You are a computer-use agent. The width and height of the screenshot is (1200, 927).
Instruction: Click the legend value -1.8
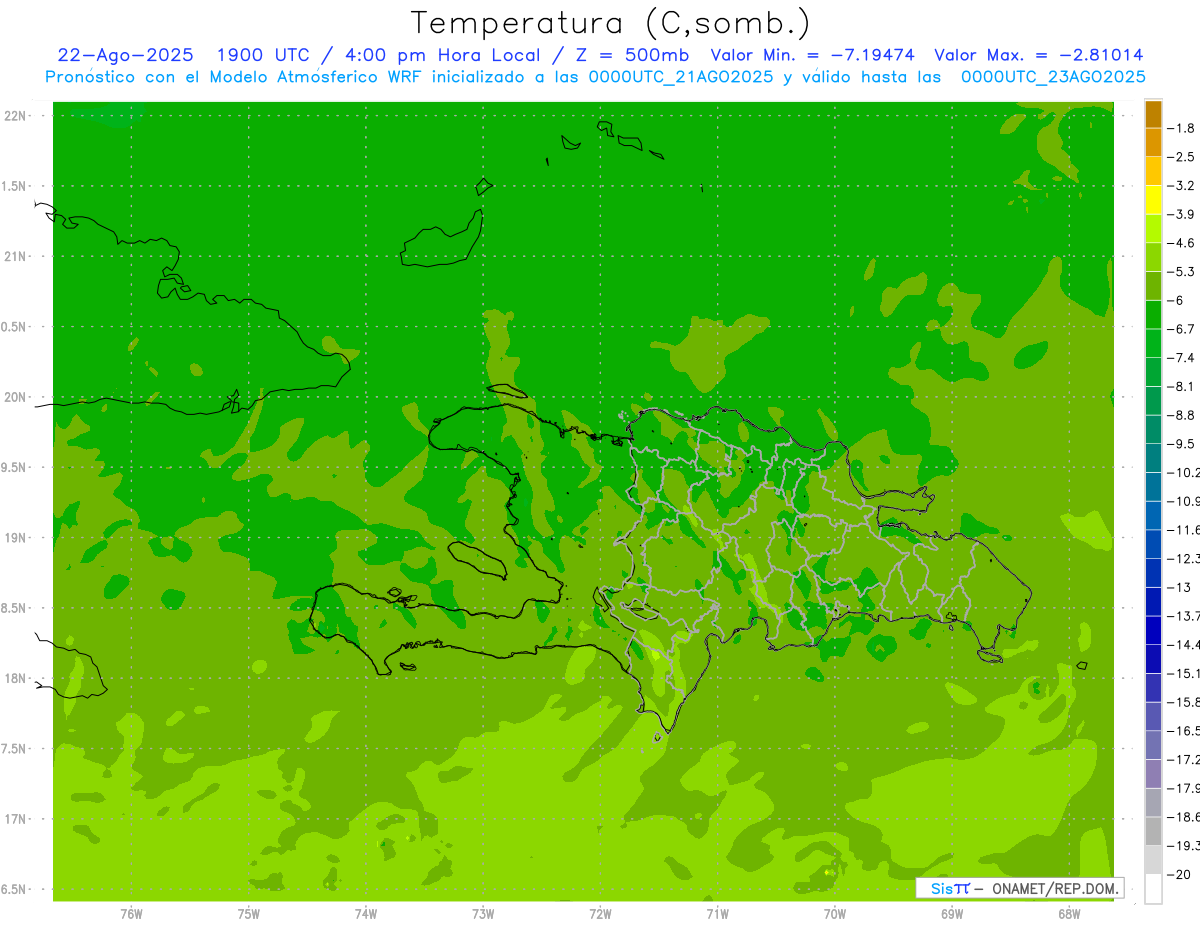pyautogui.click(x=1183, y=128)
